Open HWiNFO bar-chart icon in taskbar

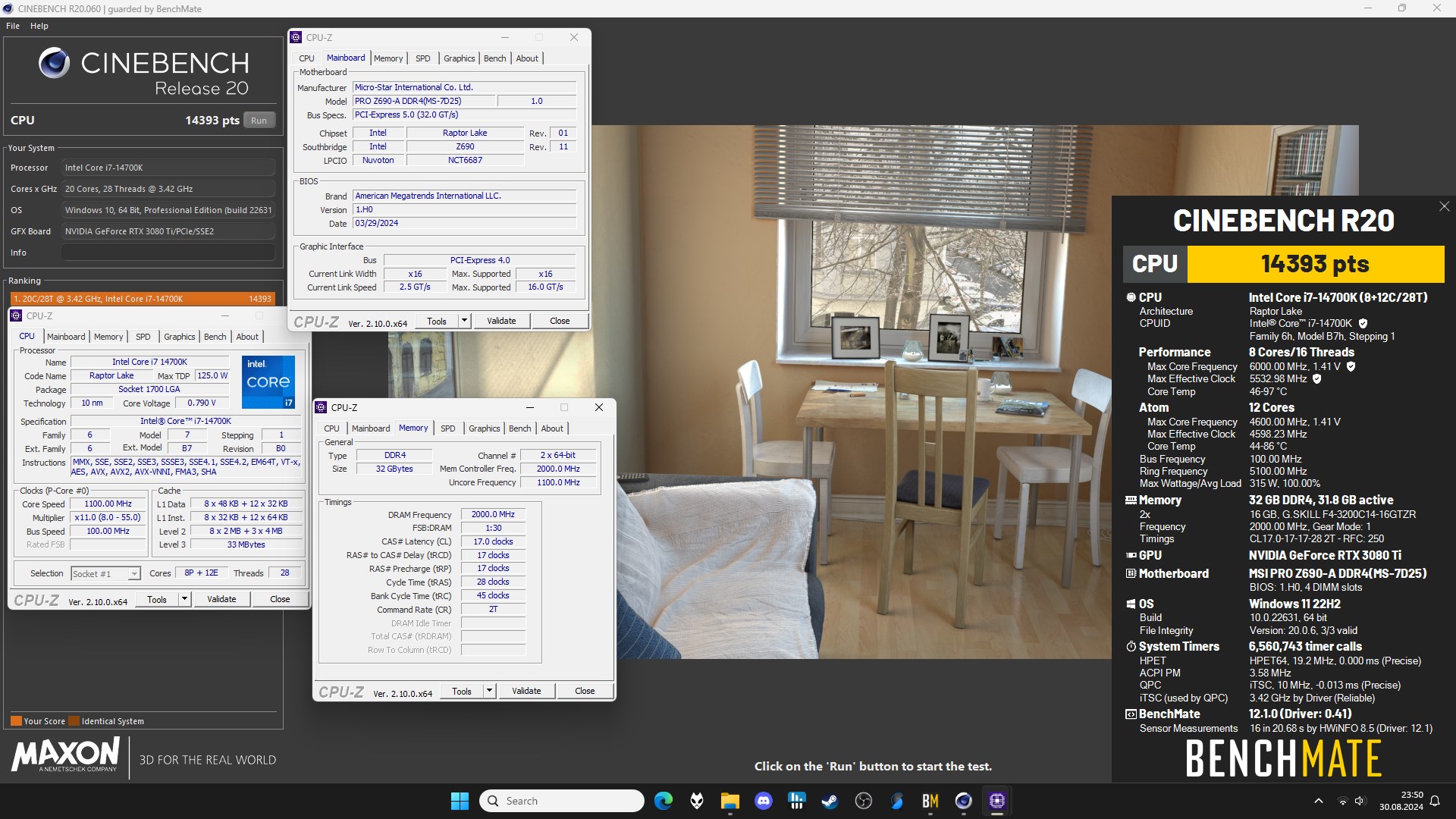[x=797, y=801]
